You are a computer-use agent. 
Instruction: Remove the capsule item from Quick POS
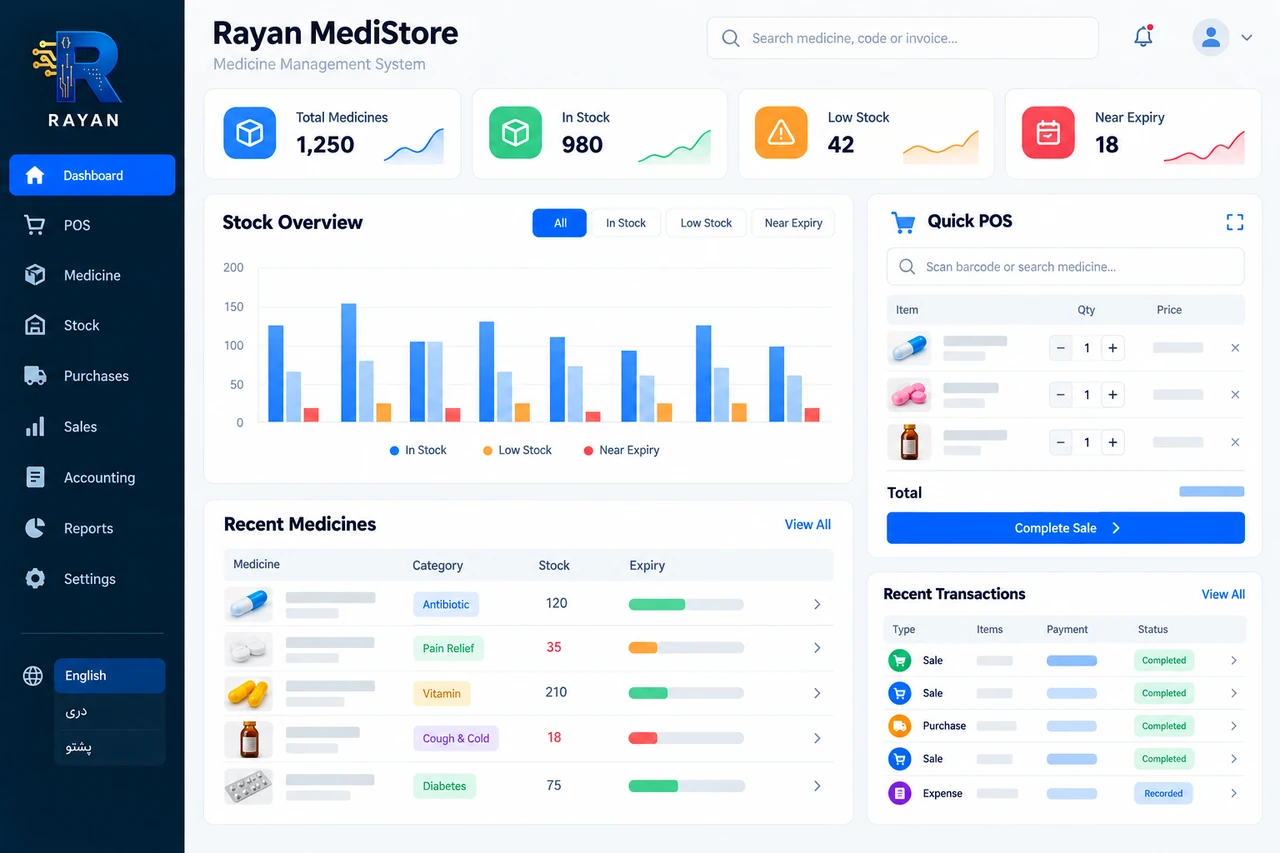coord(1235,348)
